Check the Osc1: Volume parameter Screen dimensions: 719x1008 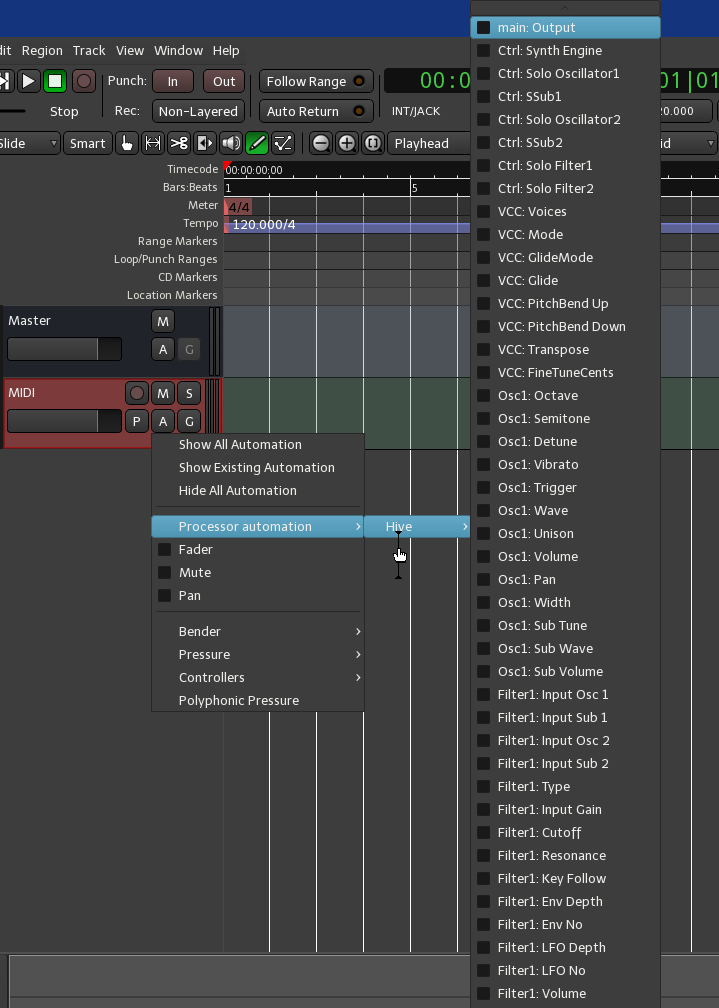tap(484, 557)
